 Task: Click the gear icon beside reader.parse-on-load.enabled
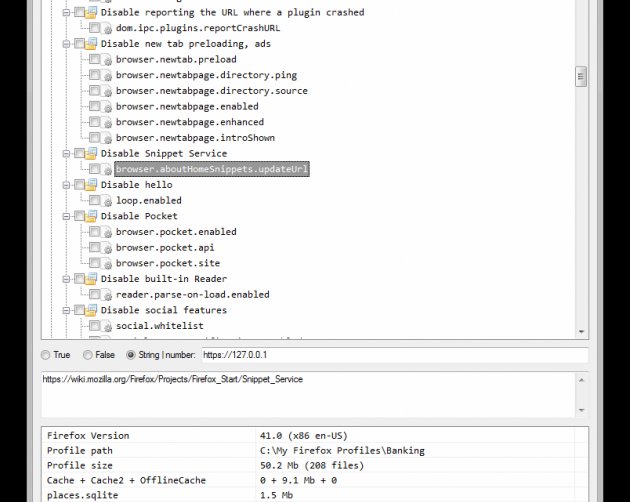point(107,295)
